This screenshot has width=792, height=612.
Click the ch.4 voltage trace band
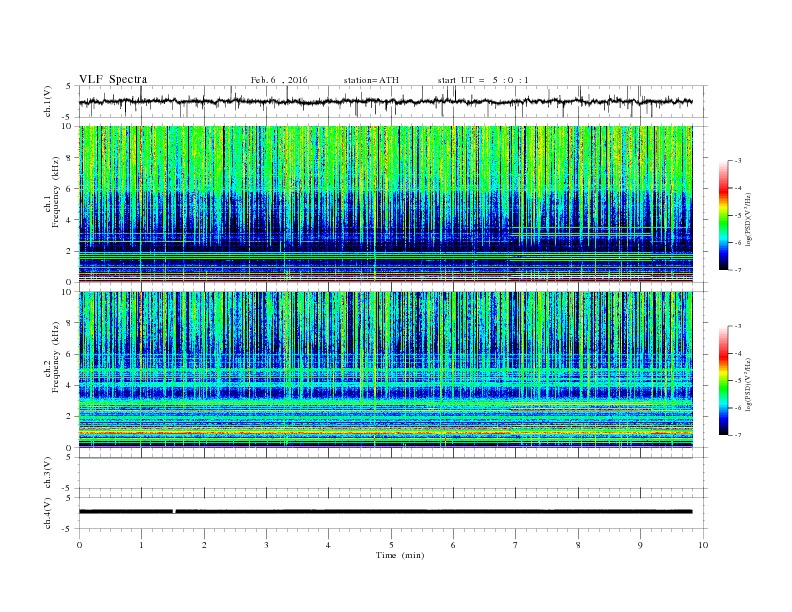pyautogui.click(x=385, y=512)
